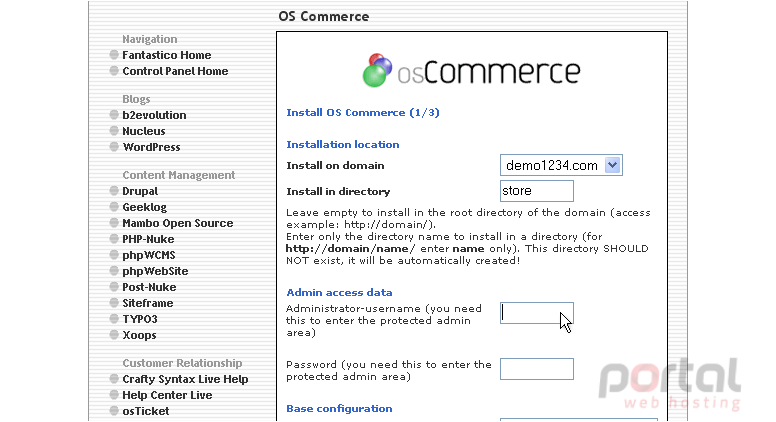
Task: Click the bullet icon beside Geeklog
Action: 114,206
